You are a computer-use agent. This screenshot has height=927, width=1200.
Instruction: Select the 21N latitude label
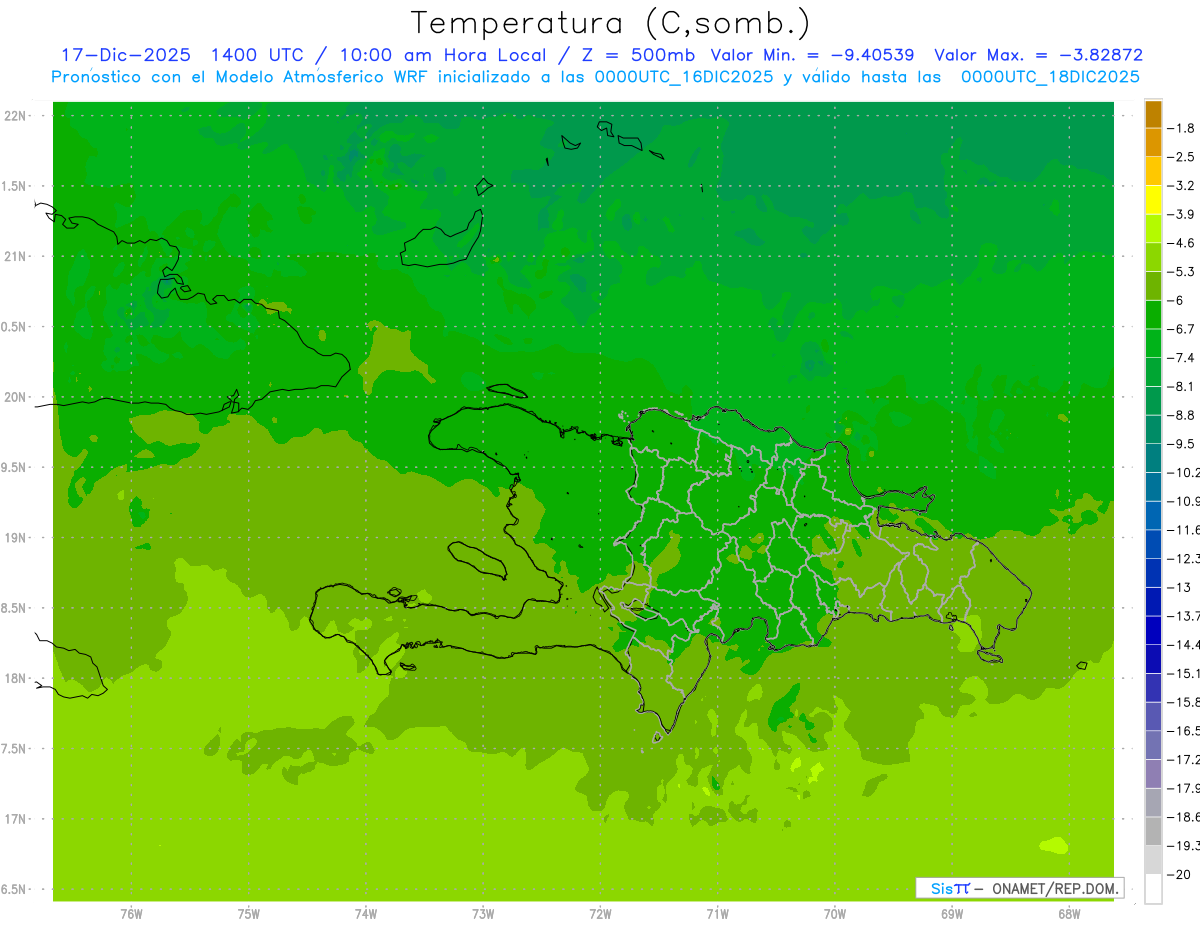[16, 257]
